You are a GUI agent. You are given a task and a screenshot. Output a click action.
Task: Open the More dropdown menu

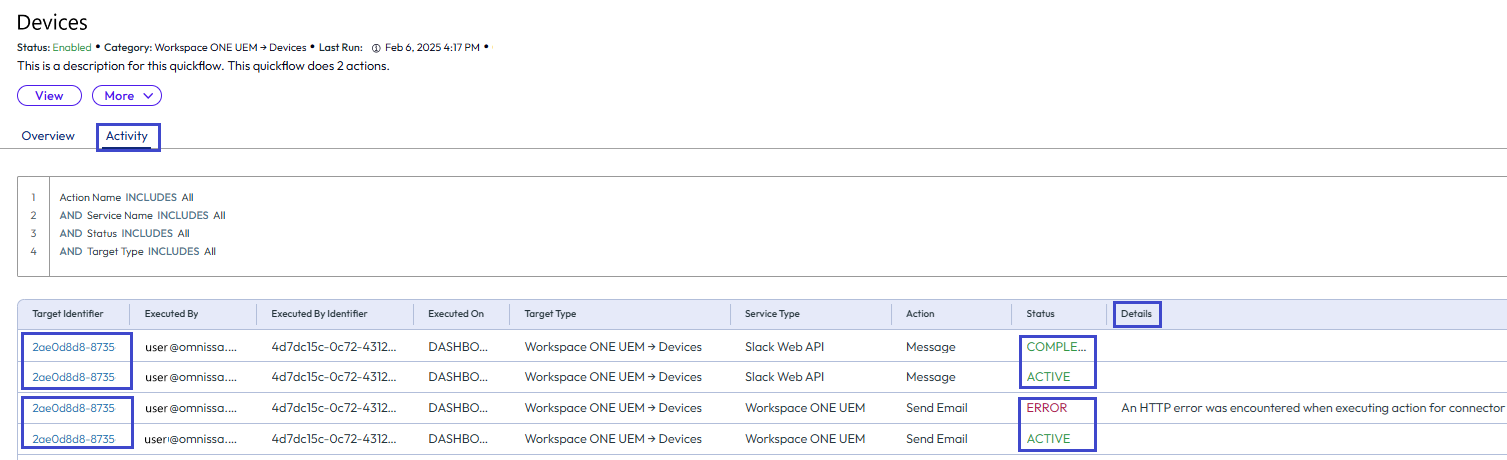click(x=127, y=96)
